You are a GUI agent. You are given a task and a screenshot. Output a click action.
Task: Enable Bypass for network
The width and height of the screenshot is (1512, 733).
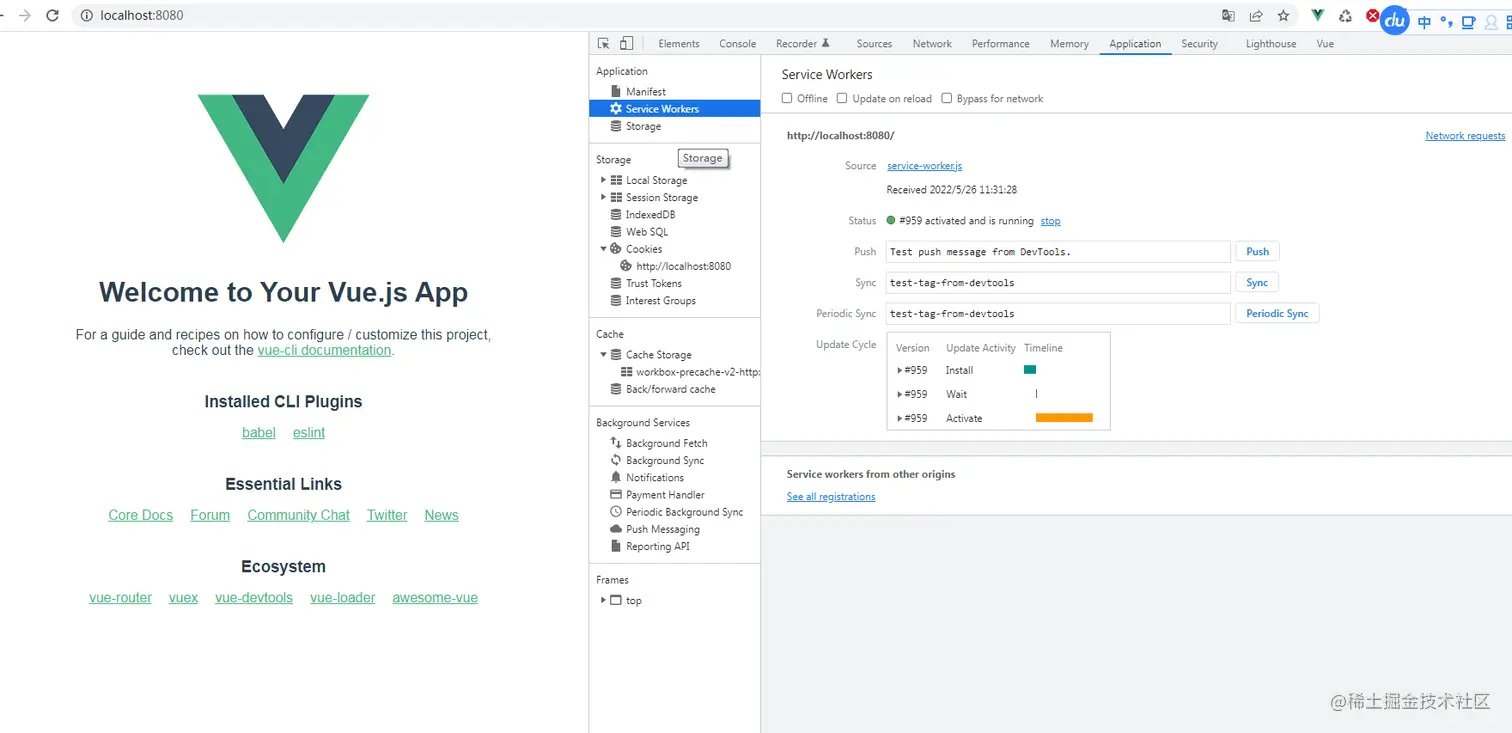point(946,98)
